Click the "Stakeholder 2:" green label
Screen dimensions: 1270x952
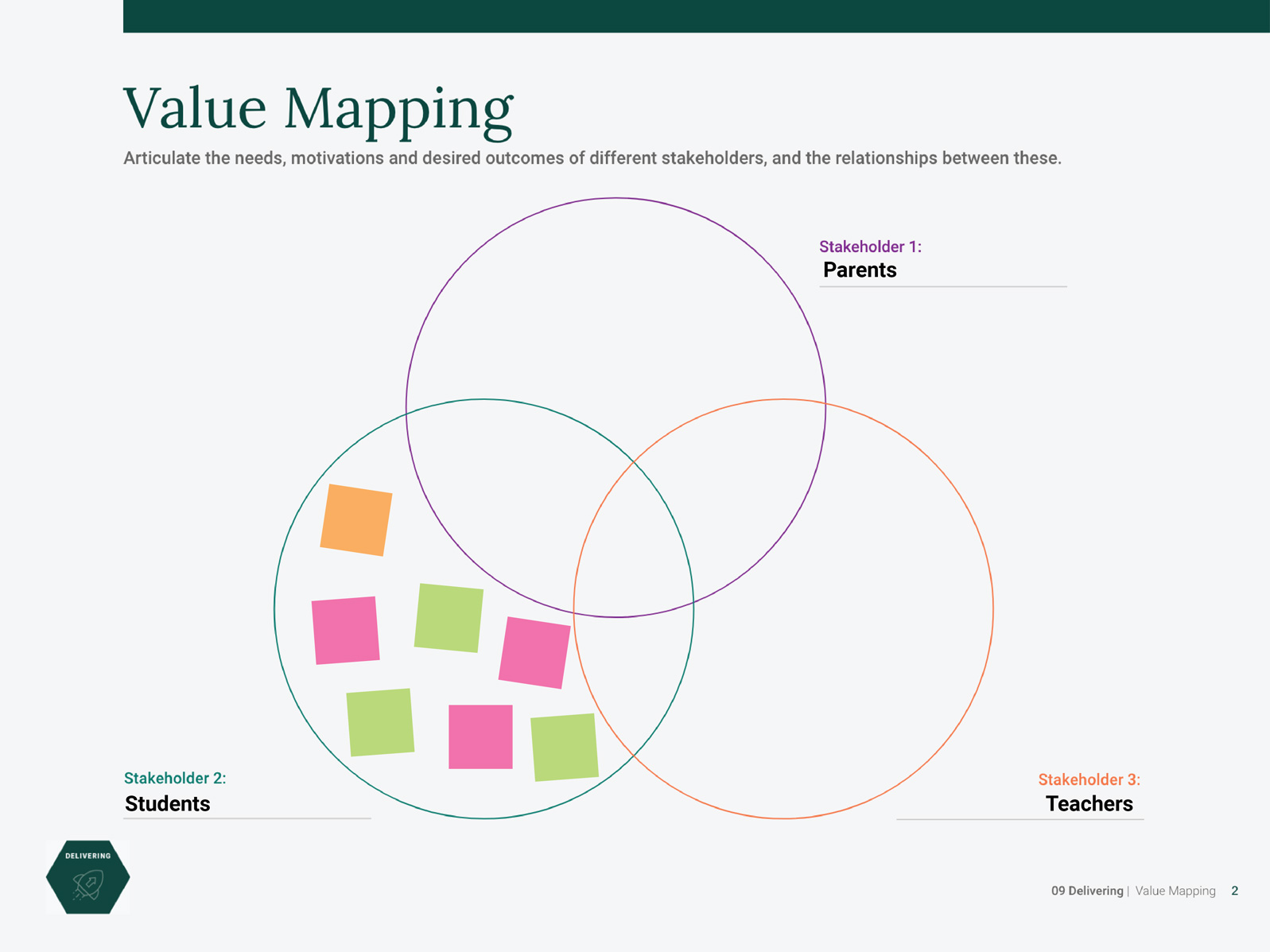pos(175,779)
